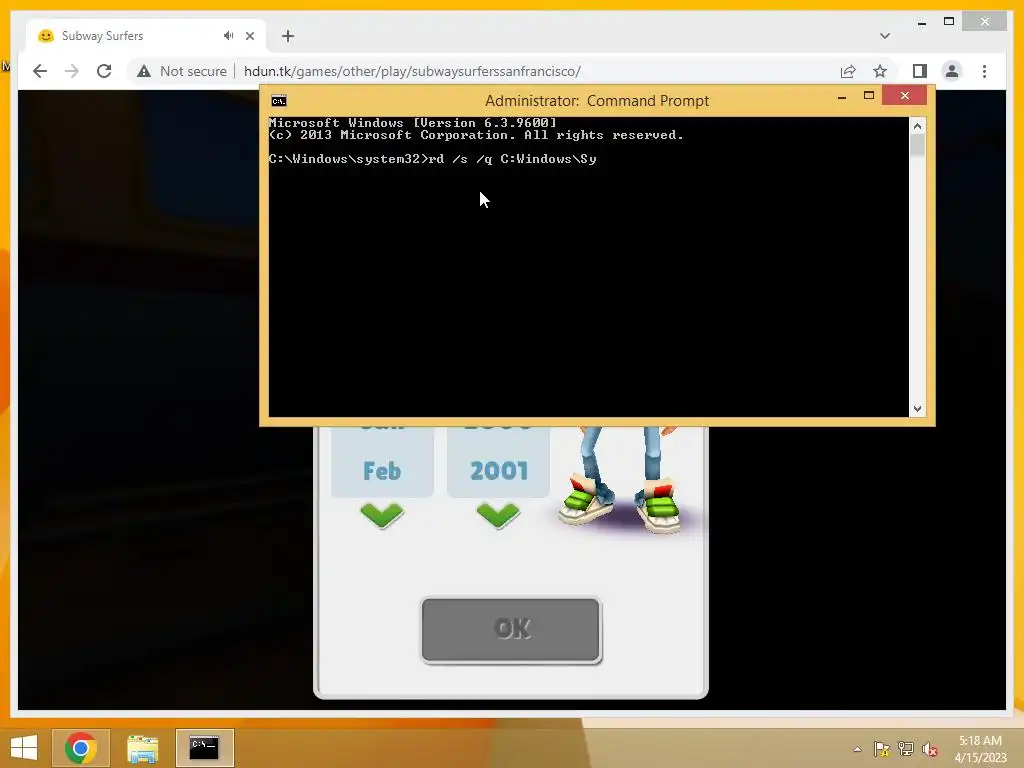Go back in Chrome browser
Image resolution: width=1024 pixels, height=768 pixels.
40,71
